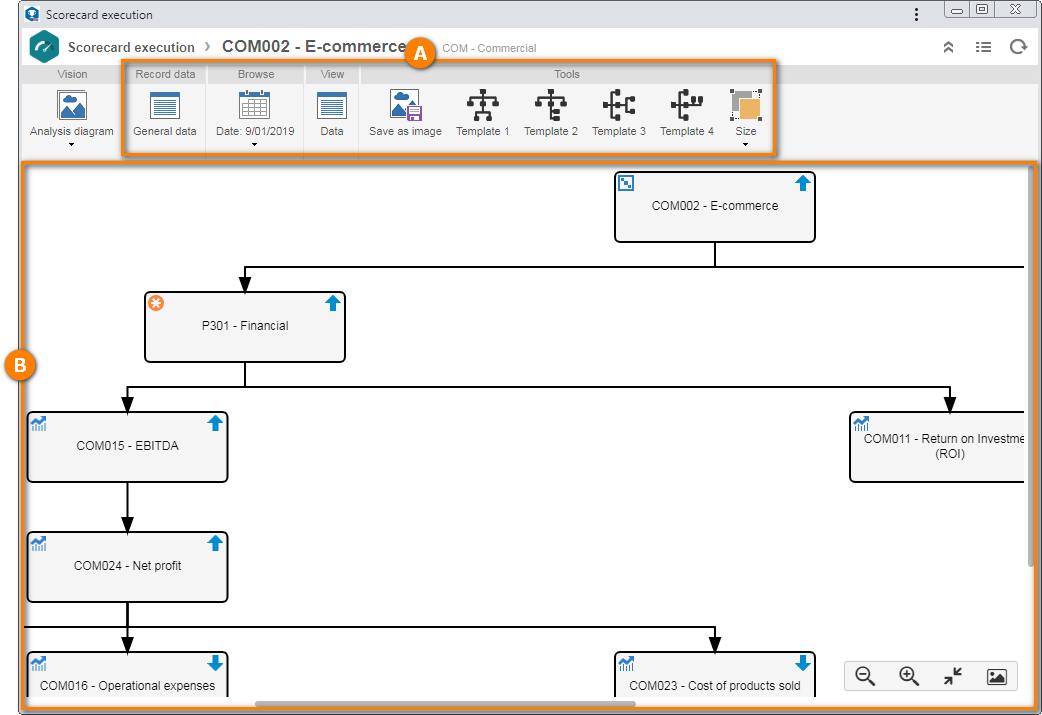Image resolution: width=1042 pixels, height=715 pixels.
Task: Click the COM - Commercial subtitle text
Action: pos(489,48)
